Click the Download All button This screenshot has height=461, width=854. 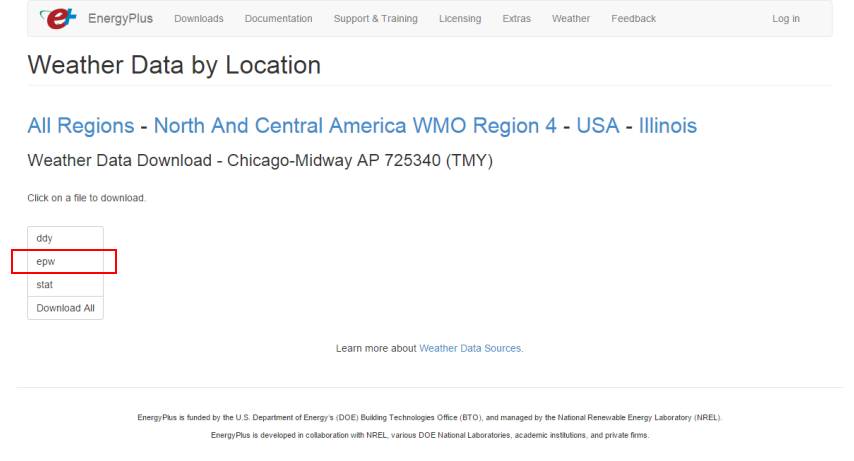pos(65,308)
